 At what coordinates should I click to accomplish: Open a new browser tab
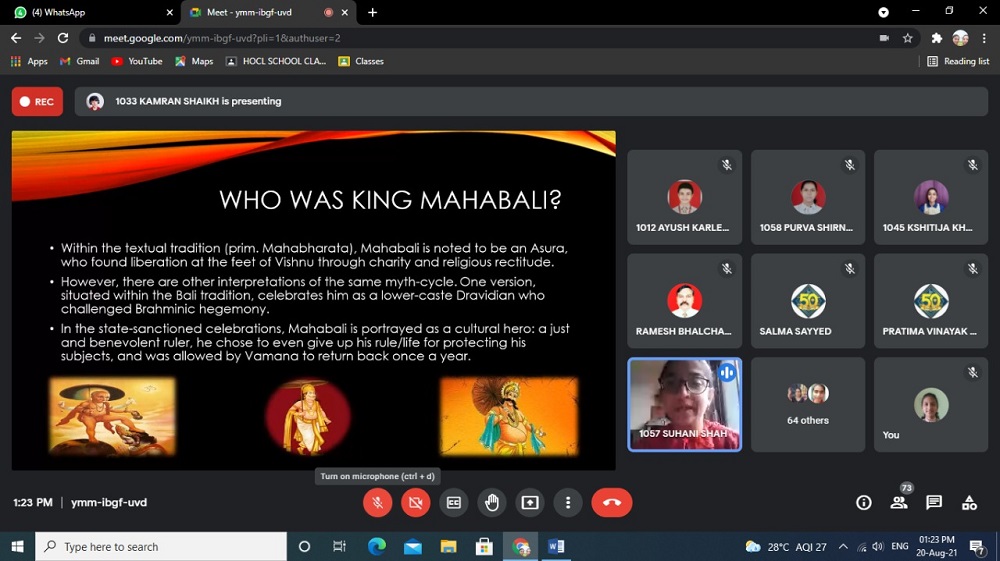[x=373, y=12]
